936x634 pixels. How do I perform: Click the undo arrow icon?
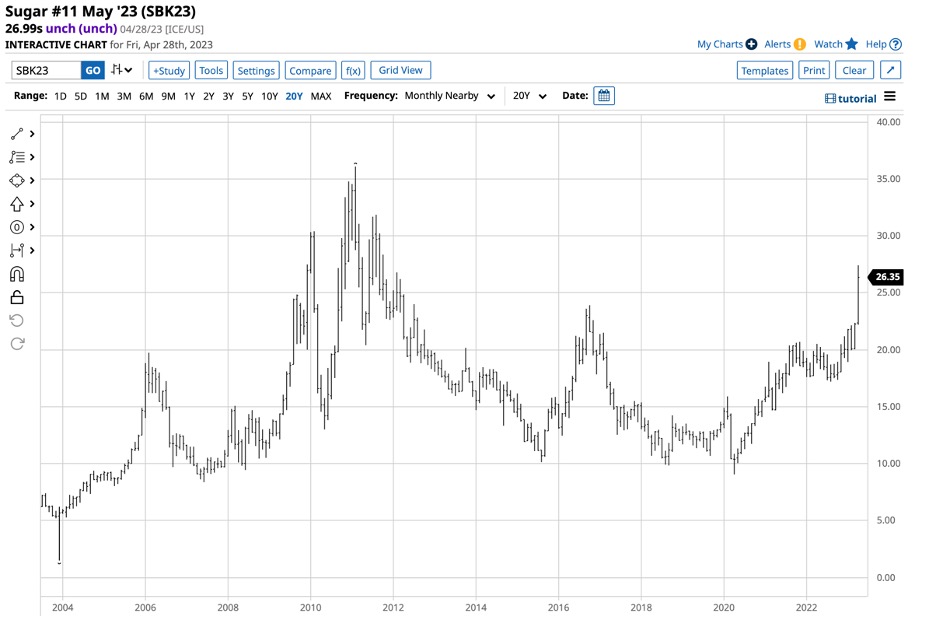click(x=17, y=321)
